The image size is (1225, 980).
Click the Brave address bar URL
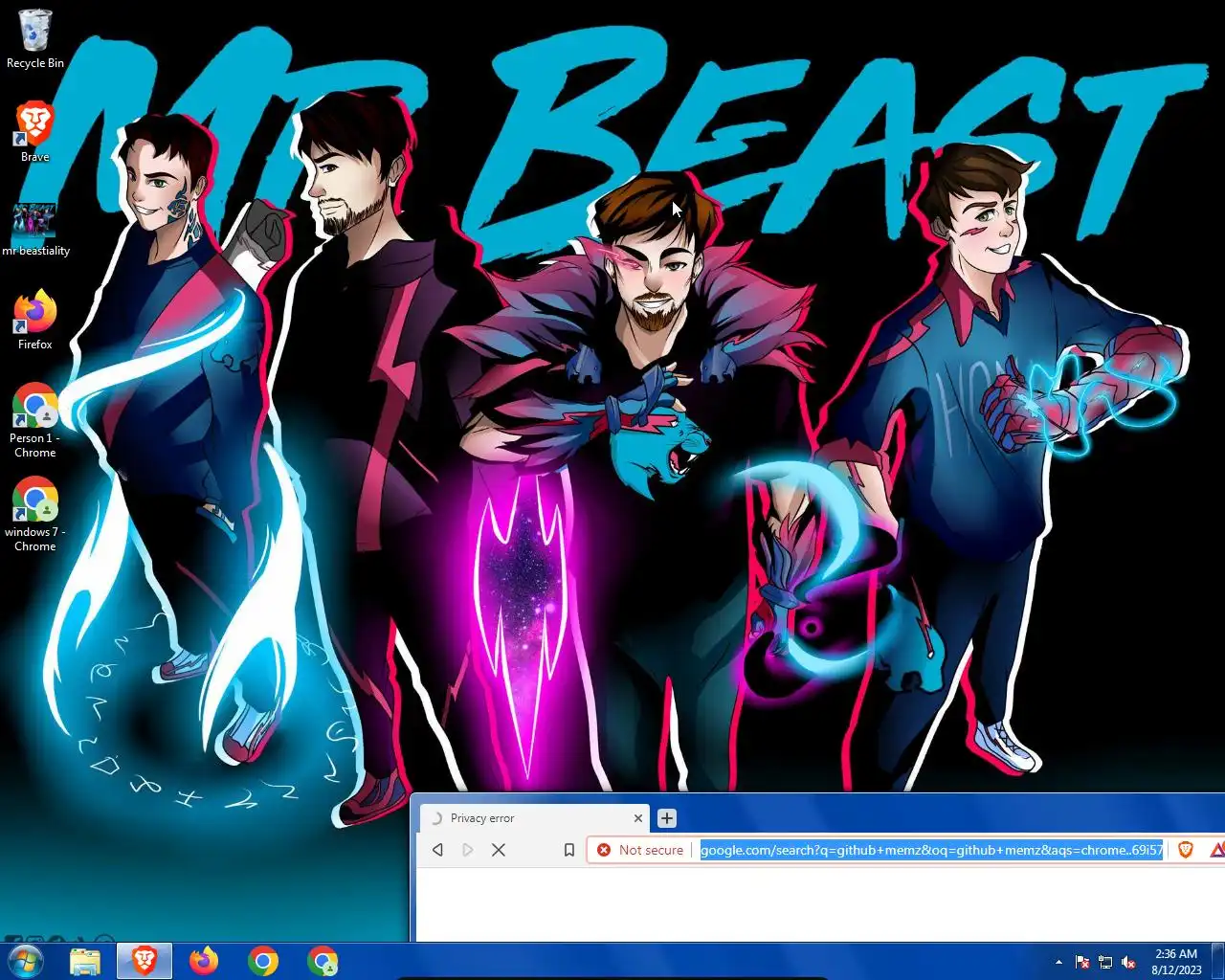coord(931,850)
